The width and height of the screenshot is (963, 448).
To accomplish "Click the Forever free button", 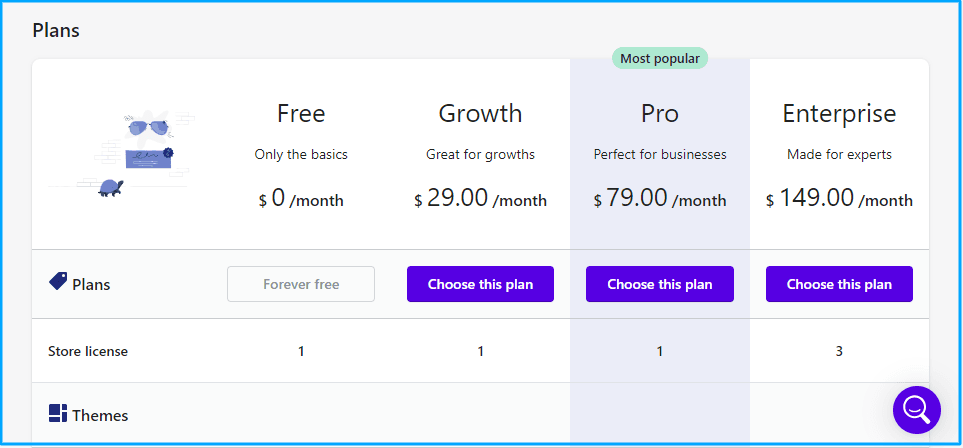I will 301,284.
